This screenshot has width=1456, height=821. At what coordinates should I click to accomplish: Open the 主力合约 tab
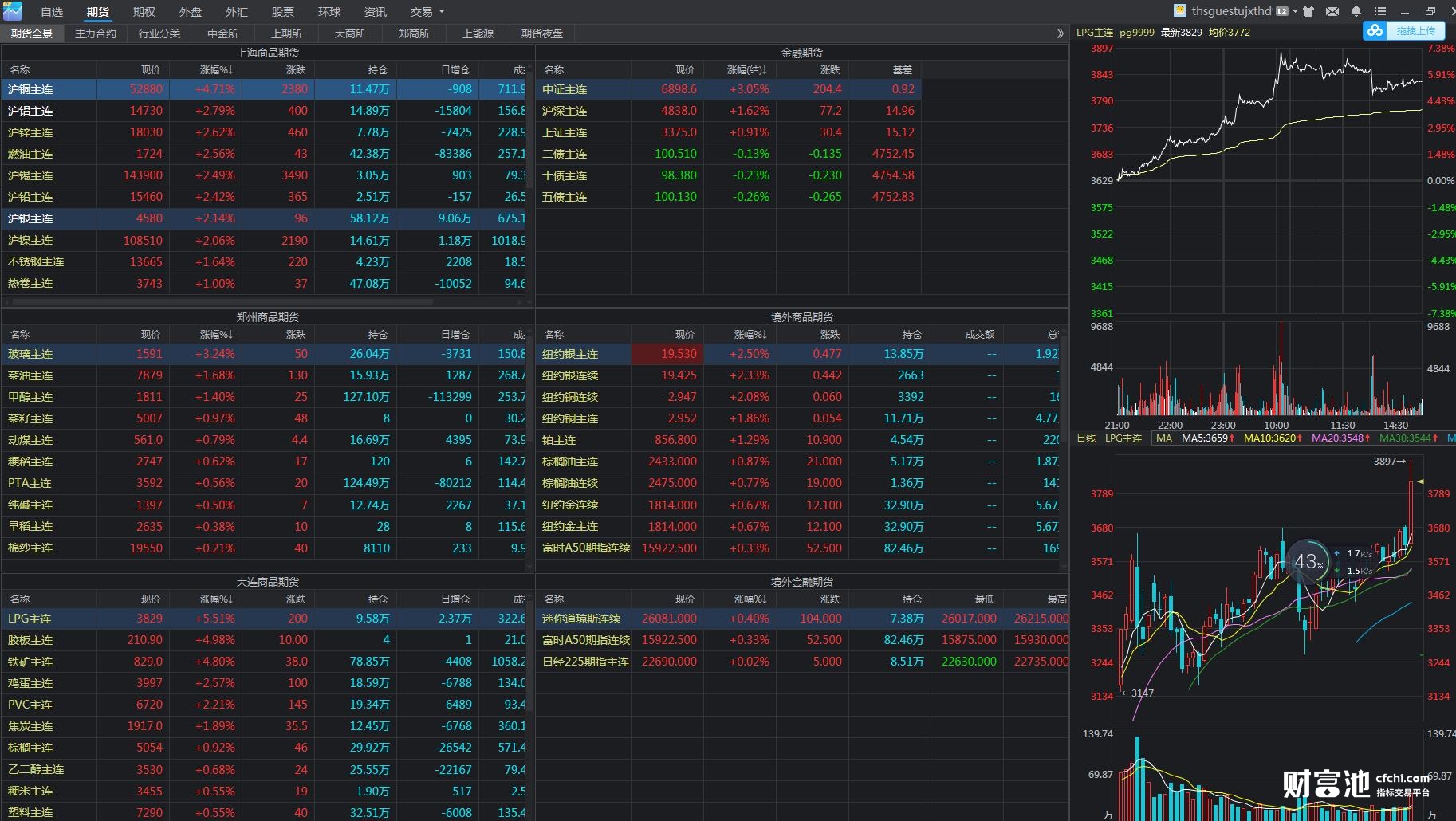96,33
